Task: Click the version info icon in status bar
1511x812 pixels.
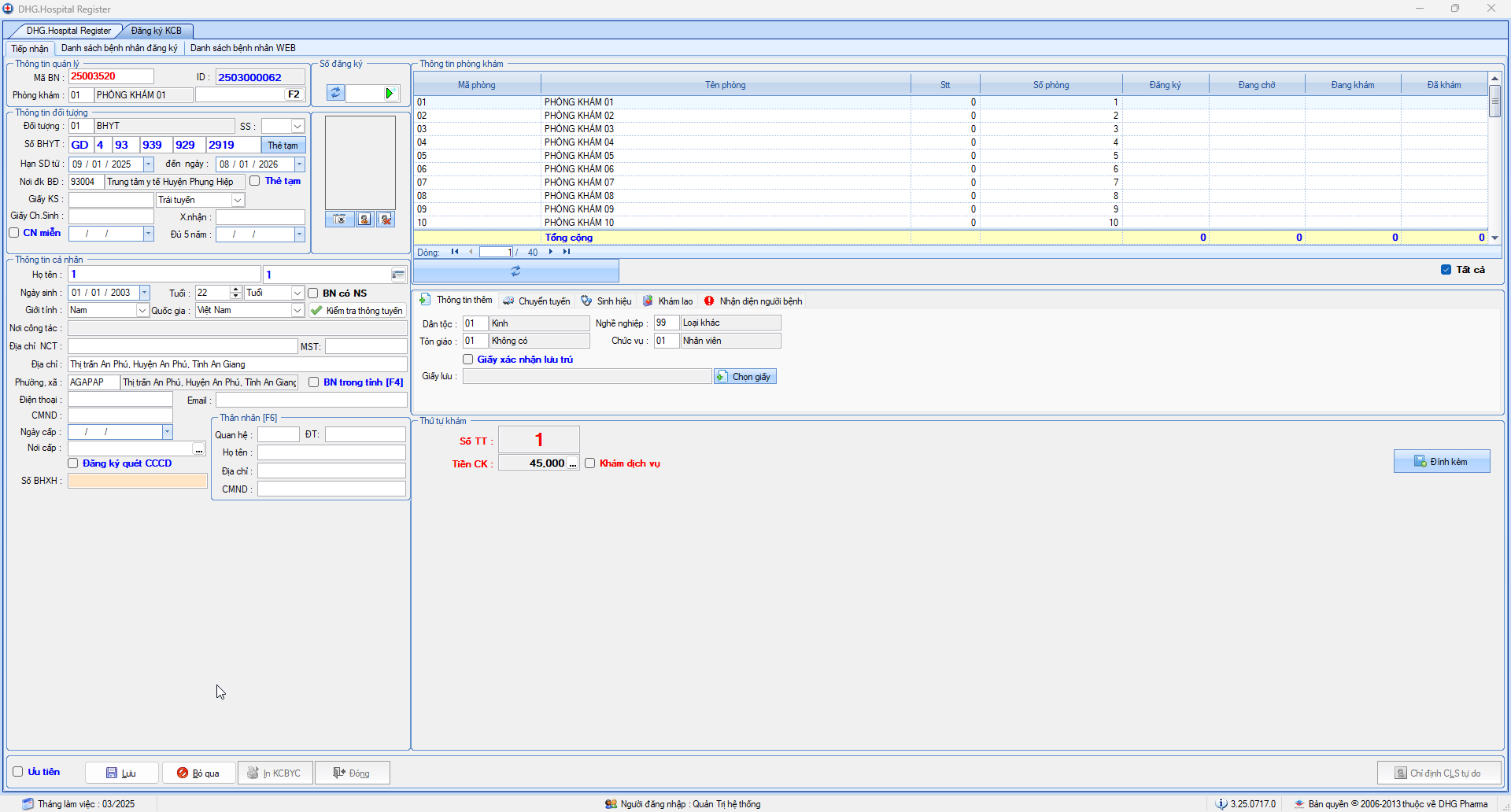Action: [x=1221, y=804]
